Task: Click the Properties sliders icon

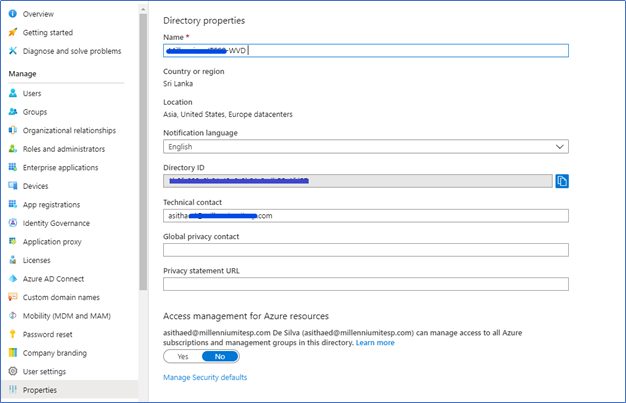Action: click(13, 389)
